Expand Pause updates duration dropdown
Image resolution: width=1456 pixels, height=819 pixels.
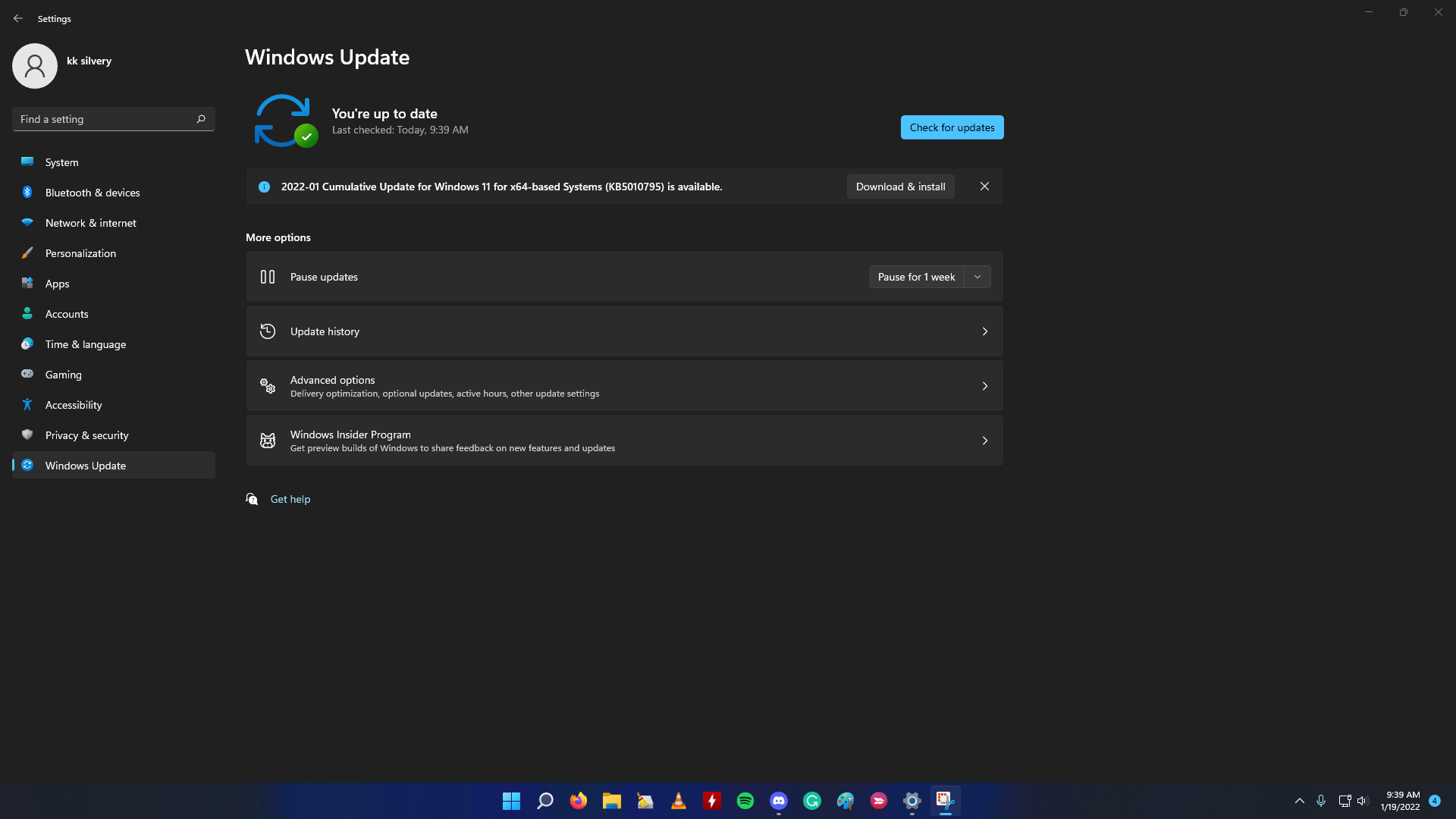click(977, 276)
